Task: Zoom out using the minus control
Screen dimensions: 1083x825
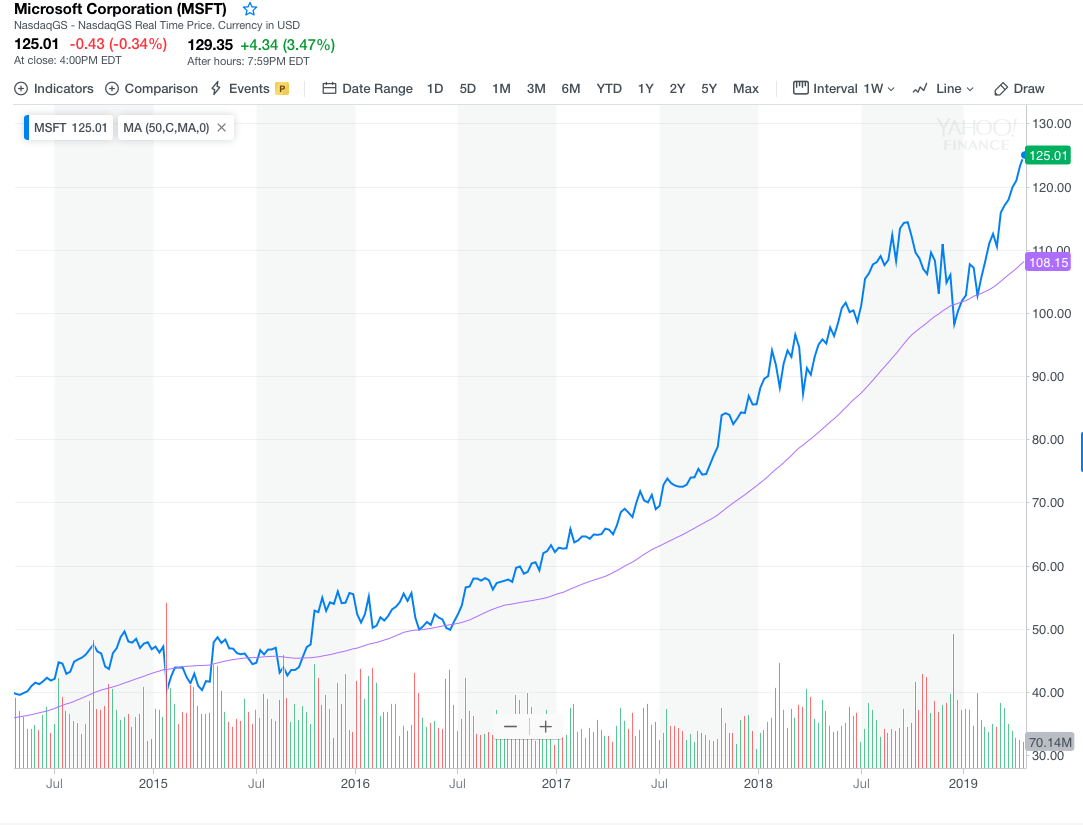Action: tap(510, 726)
